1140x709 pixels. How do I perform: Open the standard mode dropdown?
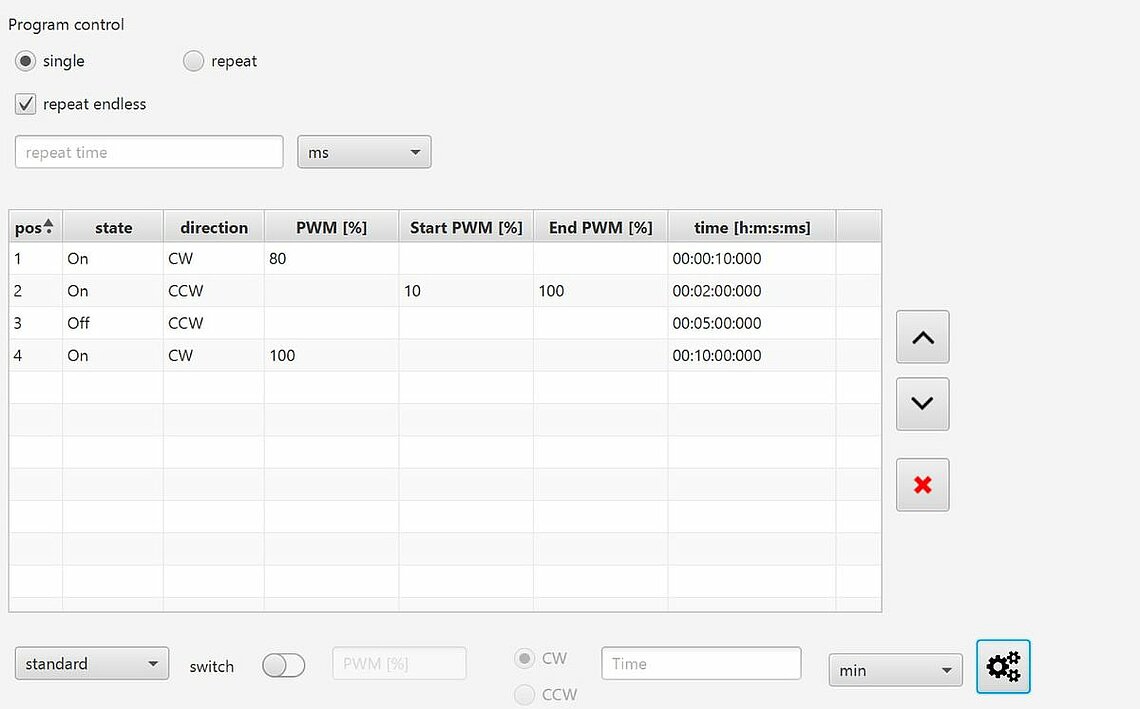[92, 664]
